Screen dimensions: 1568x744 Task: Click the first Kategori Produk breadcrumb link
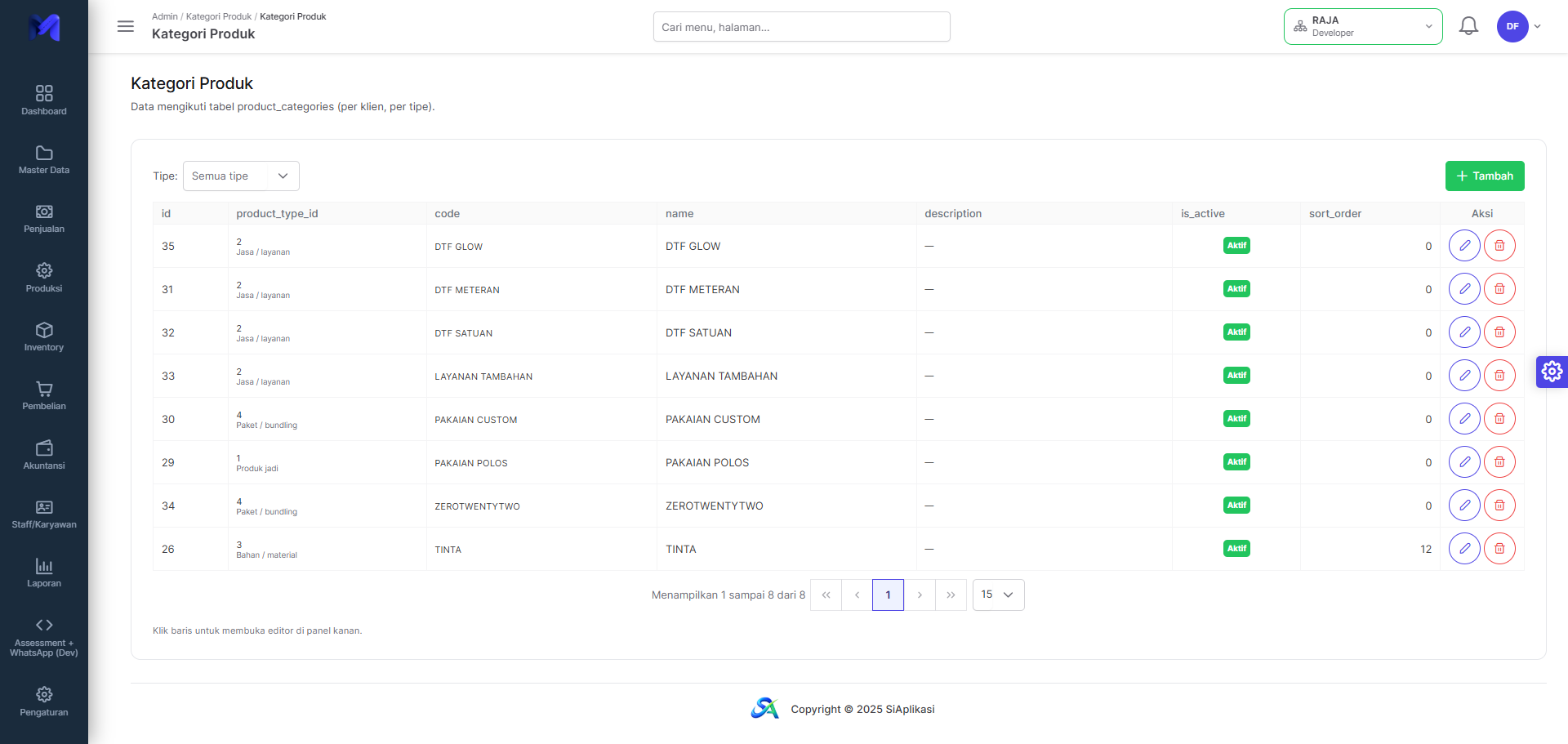coord(219,16)
